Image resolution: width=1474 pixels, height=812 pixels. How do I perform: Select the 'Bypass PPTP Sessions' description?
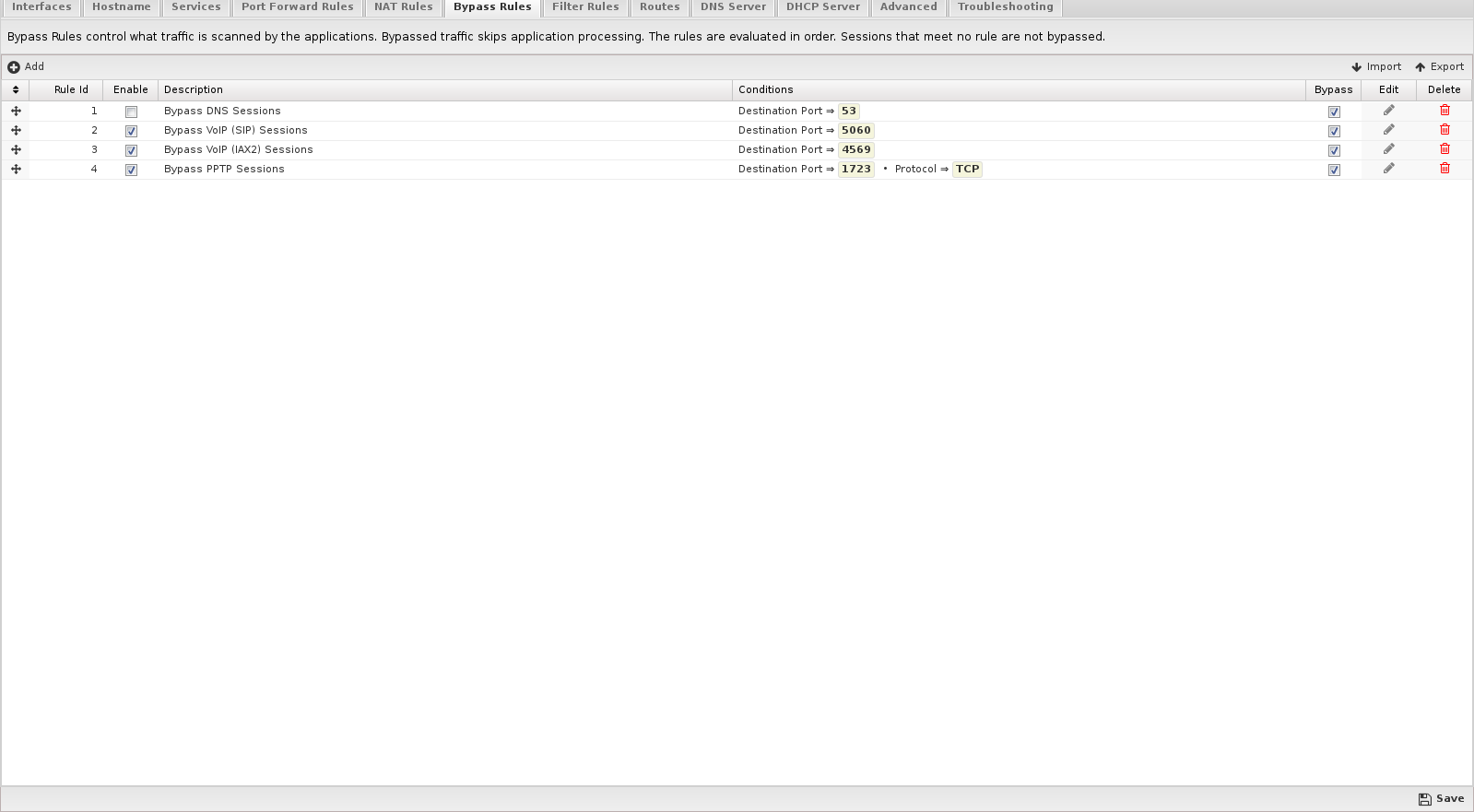pos(224,169)
